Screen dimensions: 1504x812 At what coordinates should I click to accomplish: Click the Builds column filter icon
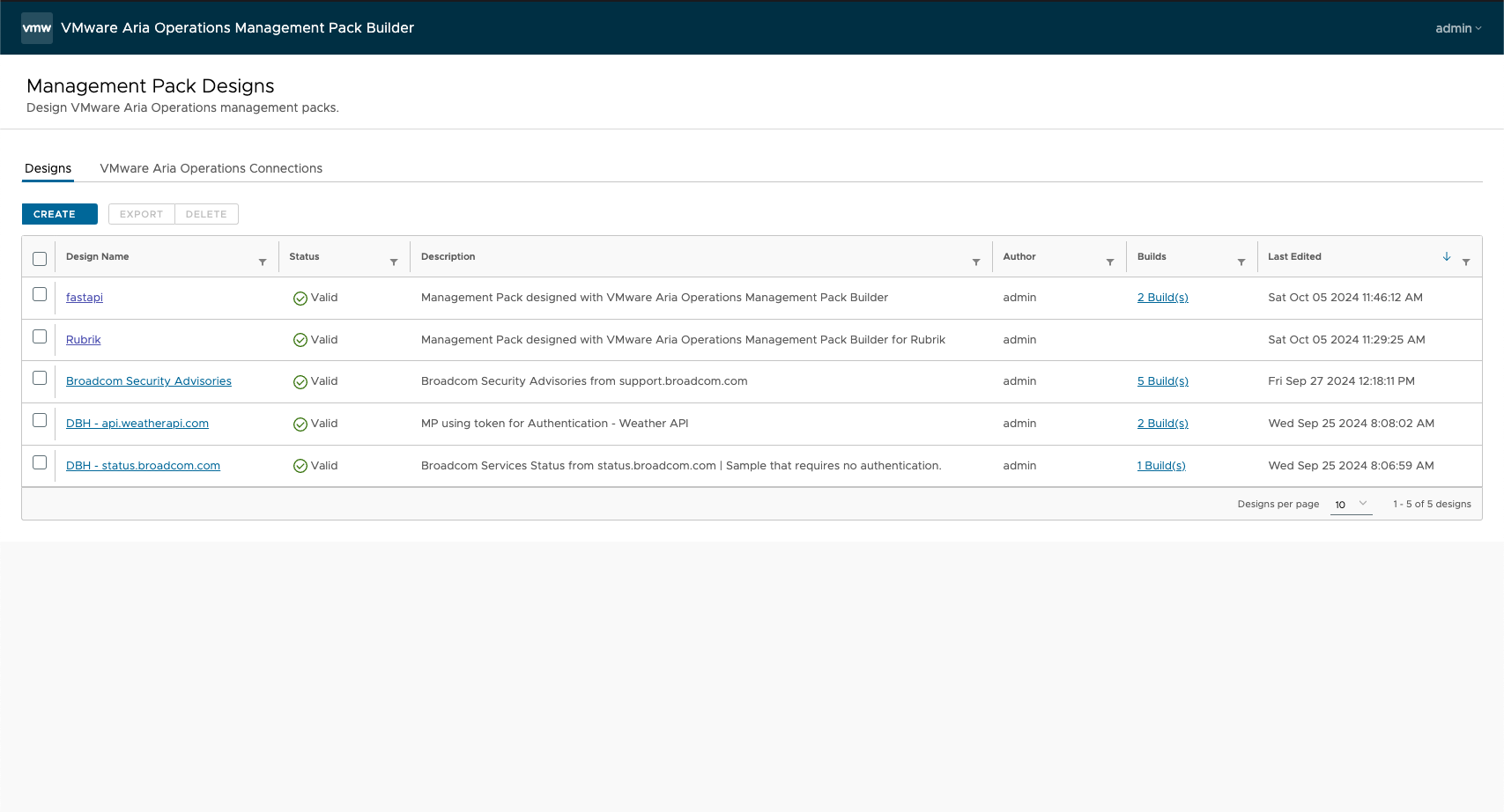tap(1241, 262)
